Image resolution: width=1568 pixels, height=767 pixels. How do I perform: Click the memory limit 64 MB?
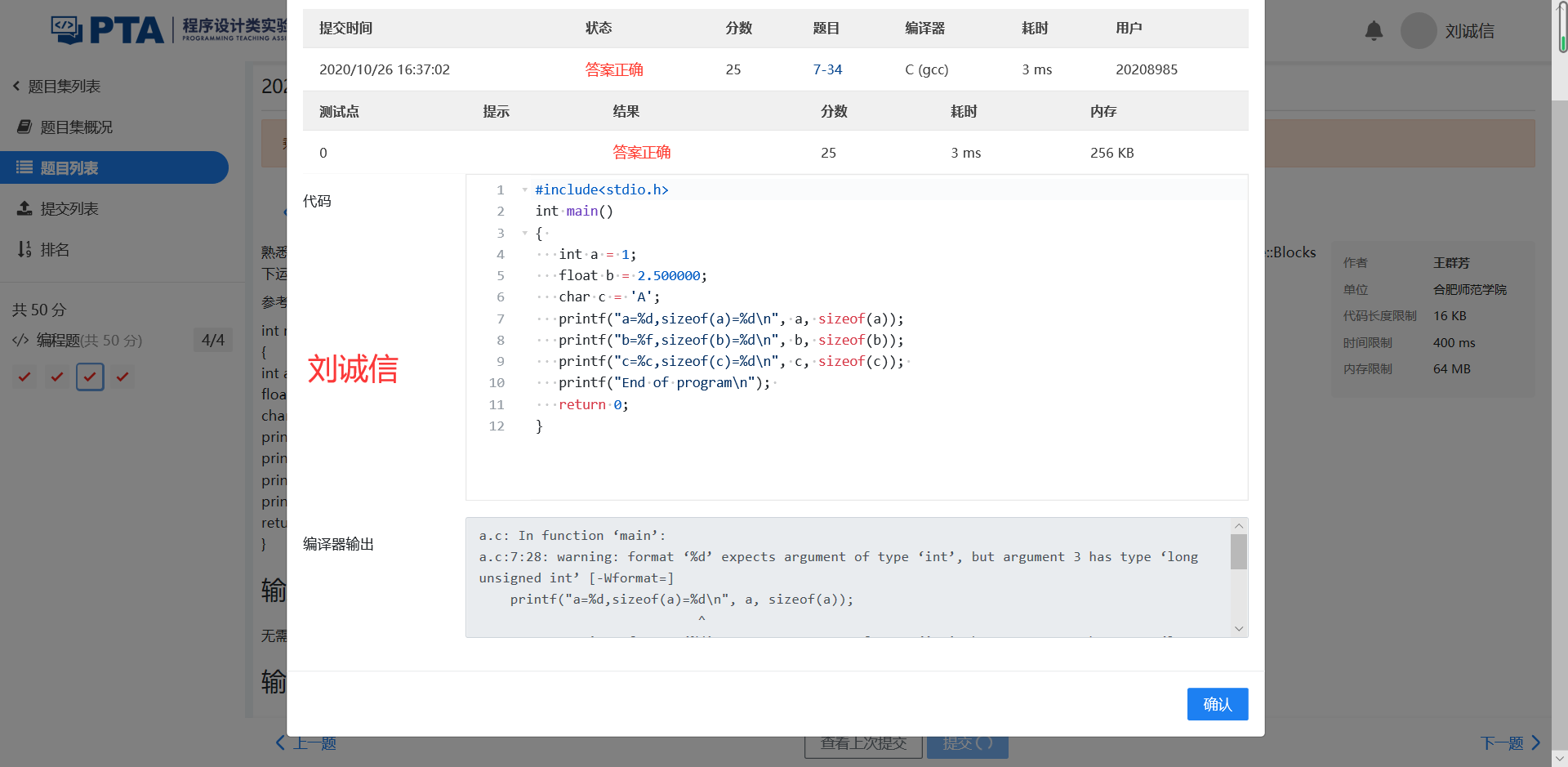tap(1452, 368)
